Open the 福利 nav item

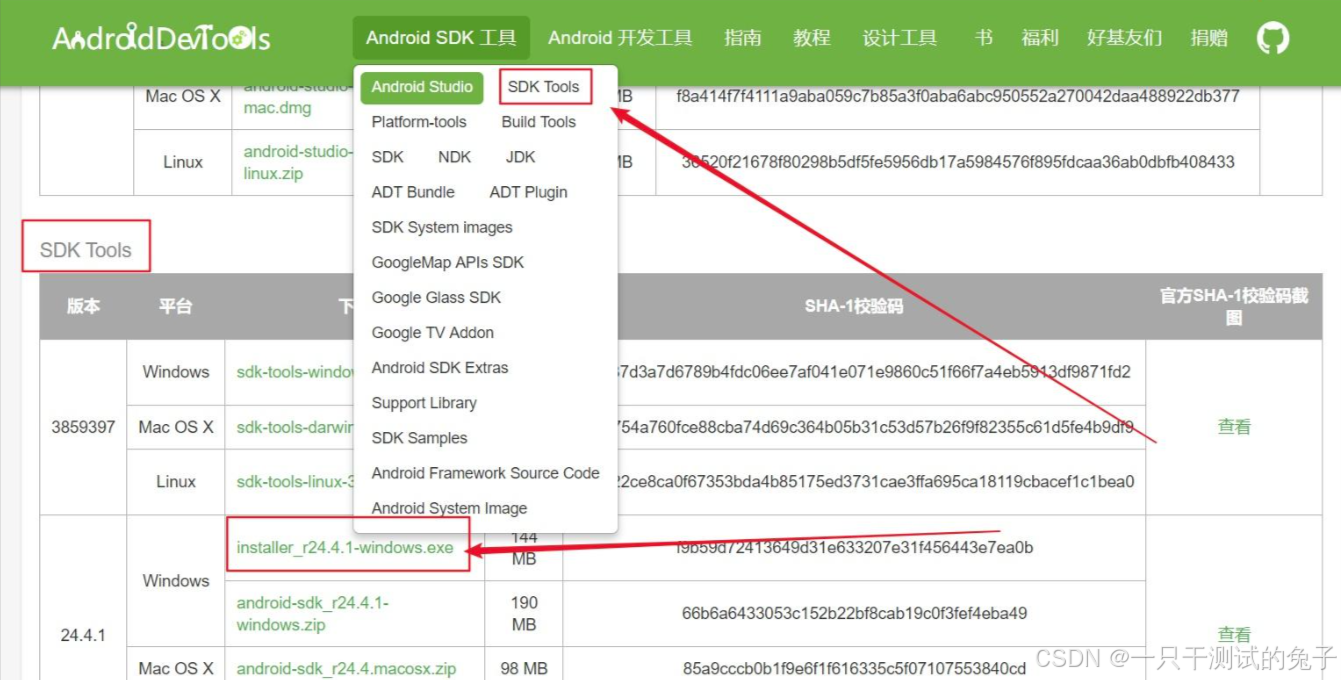1040,38
